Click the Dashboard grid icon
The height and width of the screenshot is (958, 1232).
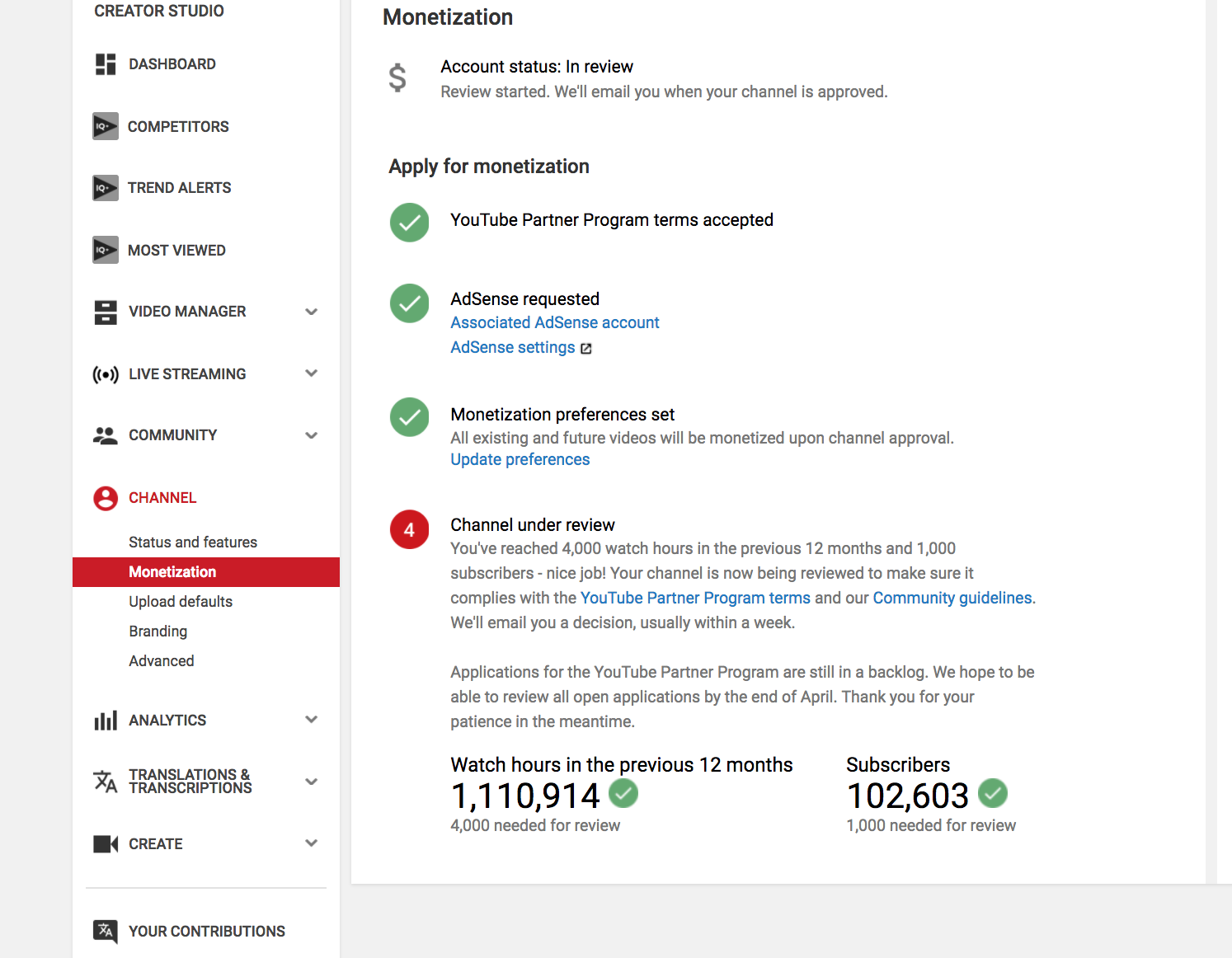pyautogui.click(x=106, y=64)
